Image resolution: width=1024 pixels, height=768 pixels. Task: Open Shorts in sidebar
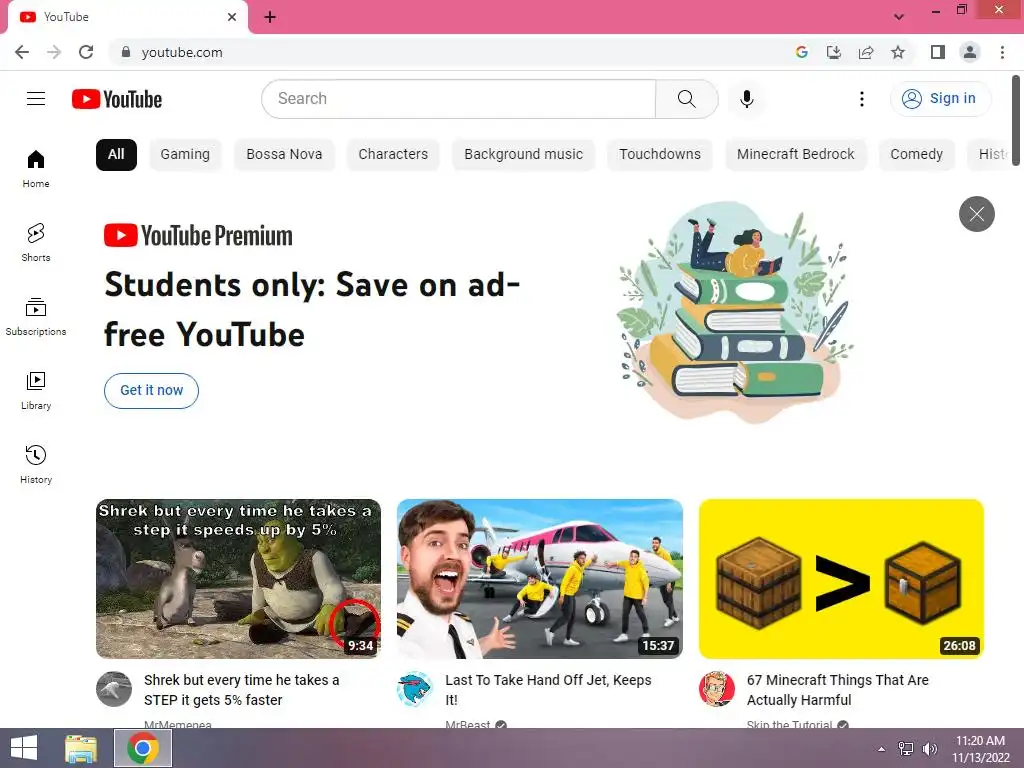coord(36,242)
